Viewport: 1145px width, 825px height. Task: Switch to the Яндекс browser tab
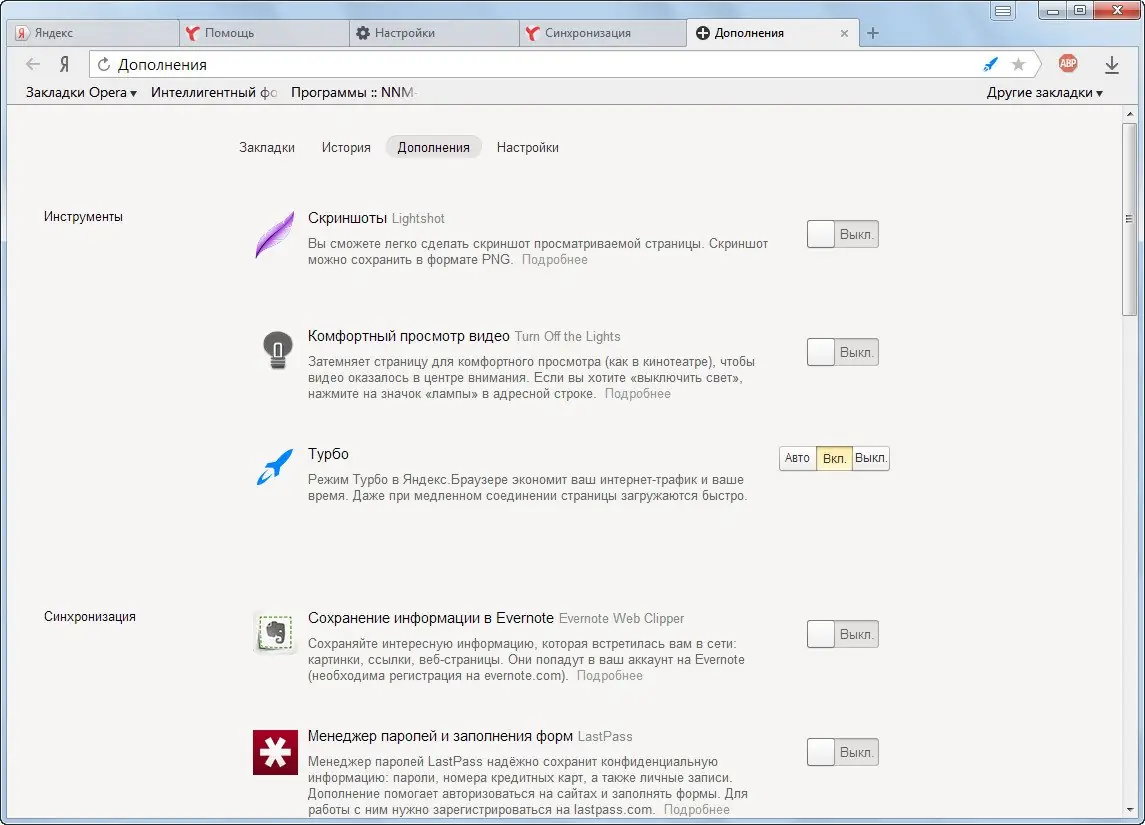[x=93, y=34]
